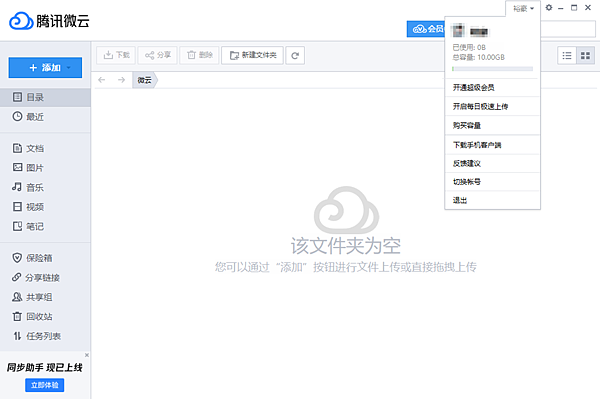The image size is (600, 399).
Task: Open the dropdown arrow on 添加 button
Action: pyautogui.click(x=69, y=68)
